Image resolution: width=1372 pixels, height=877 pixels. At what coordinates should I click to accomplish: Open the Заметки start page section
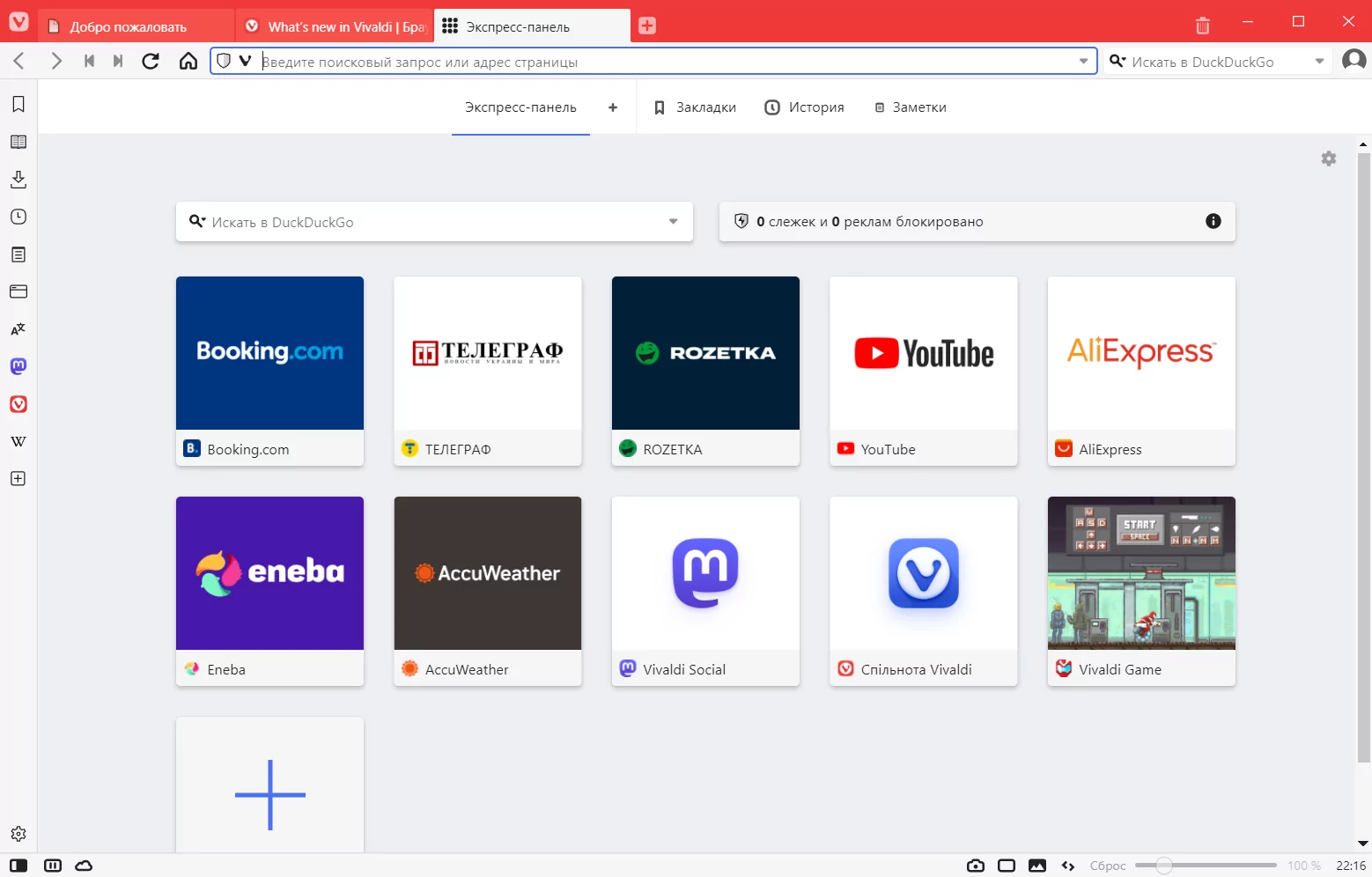click(911, 107)
